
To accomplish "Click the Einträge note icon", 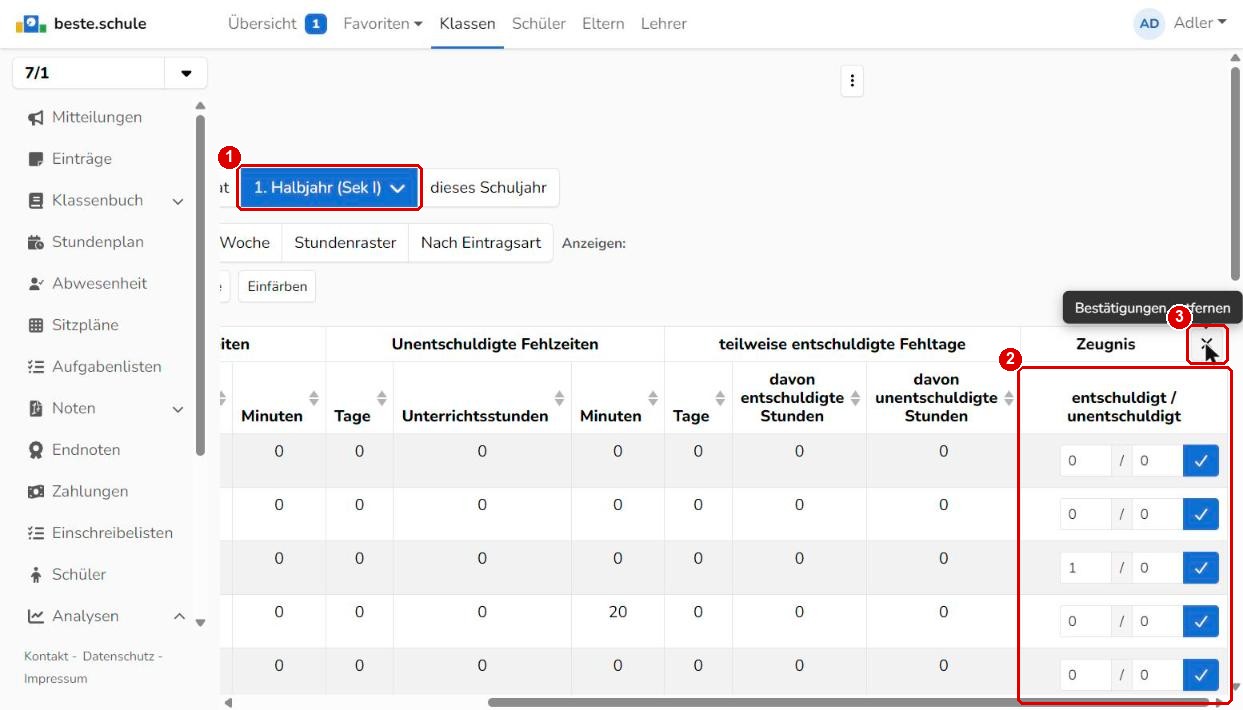I will click(x=36, y=159).
